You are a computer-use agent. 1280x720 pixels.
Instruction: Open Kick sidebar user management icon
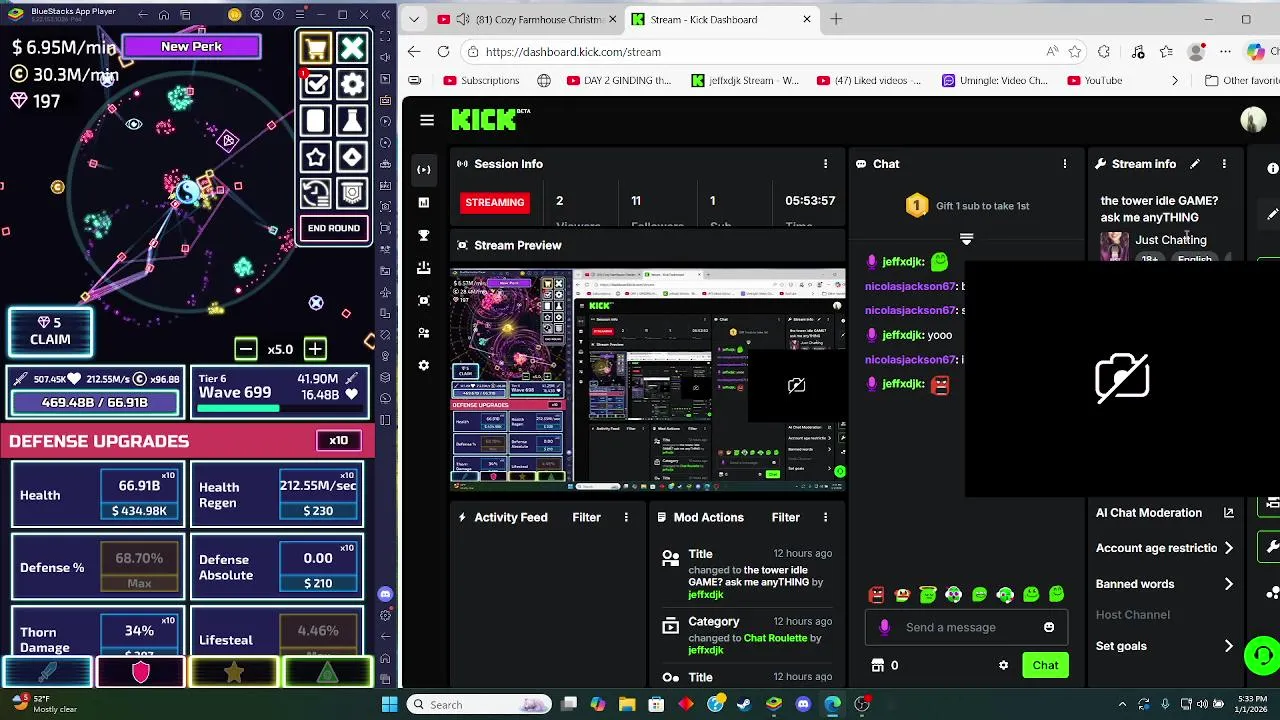coord(424,332)
